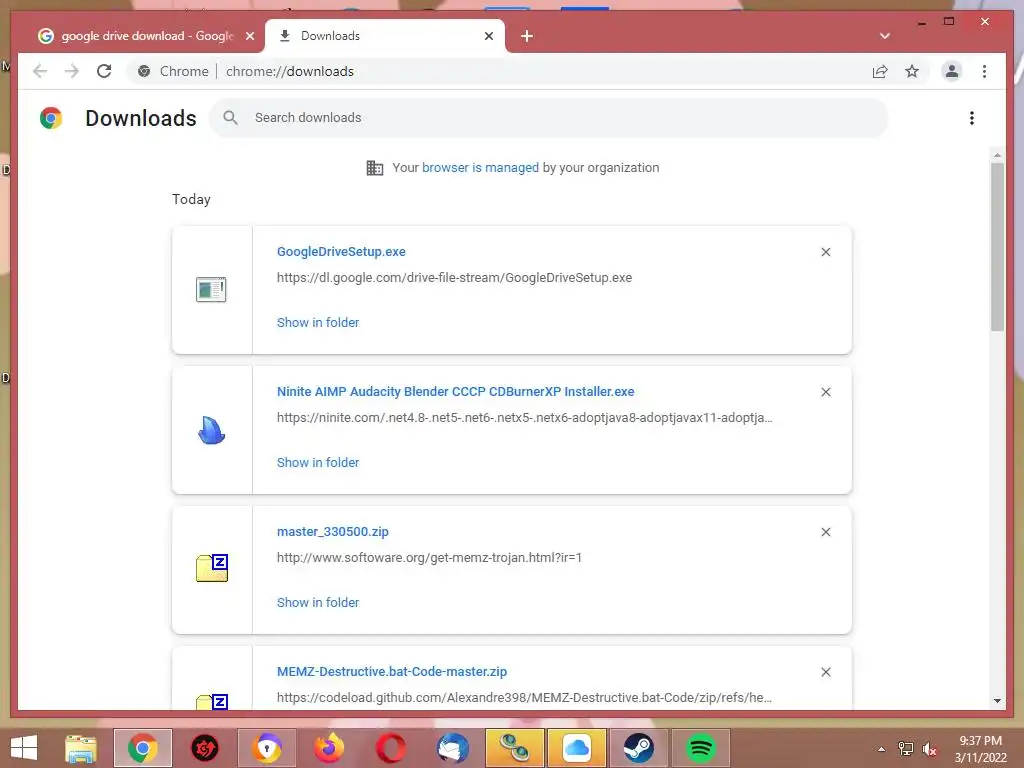This screenshot has height=768, width=1024.
Task: Click the network icon in system tray
Action: 906,749
